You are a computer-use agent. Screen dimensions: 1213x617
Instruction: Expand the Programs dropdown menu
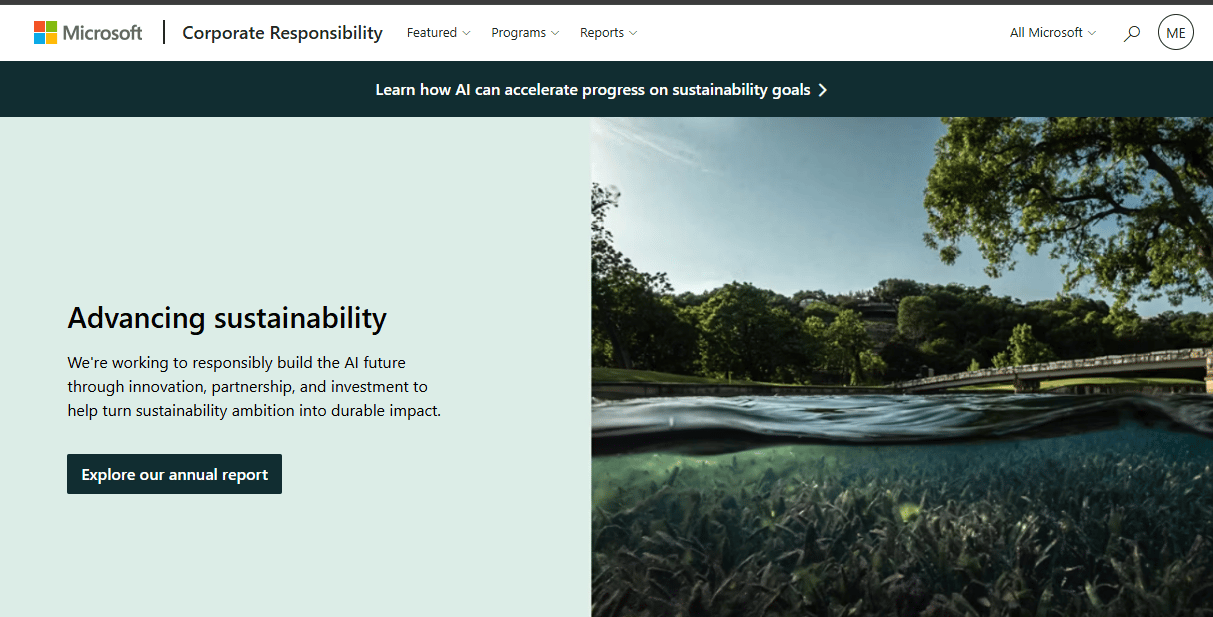click(x=525, y=33)
